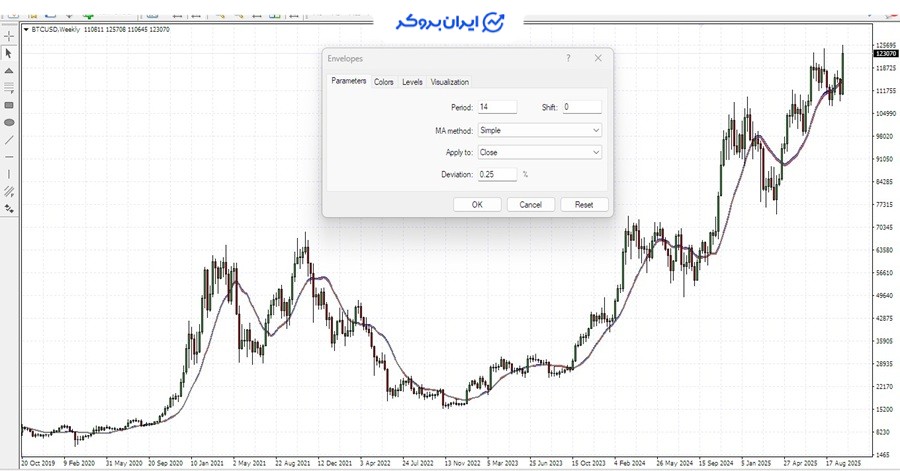900x471 pixels.
Task: Select the crosshair tool
Action: click(9, 36)
